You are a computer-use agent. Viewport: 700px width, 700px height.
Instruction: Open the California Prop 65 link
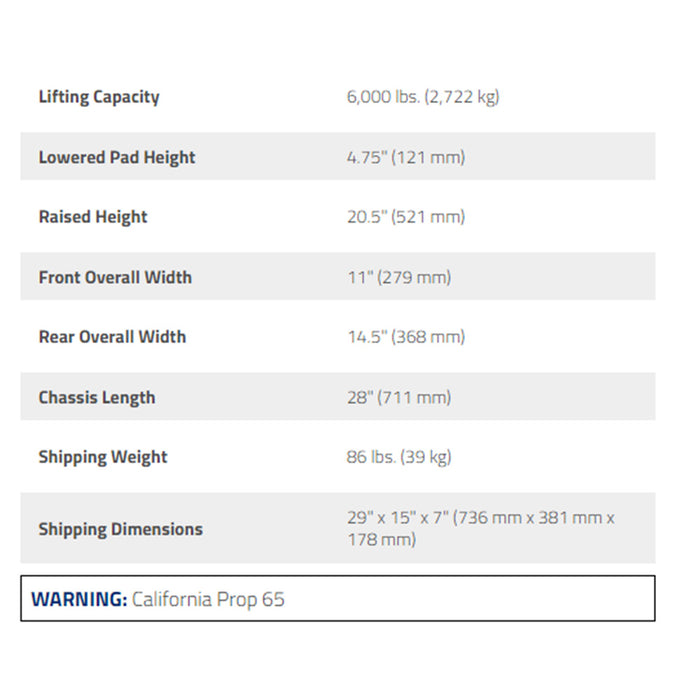208,599
